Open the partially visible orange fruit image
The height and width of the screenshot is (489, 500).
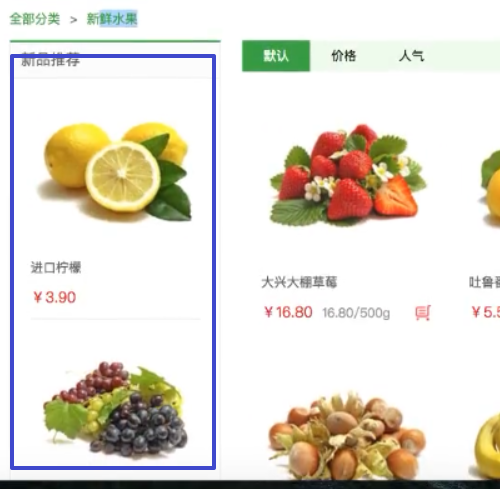[x=490, y=187]
